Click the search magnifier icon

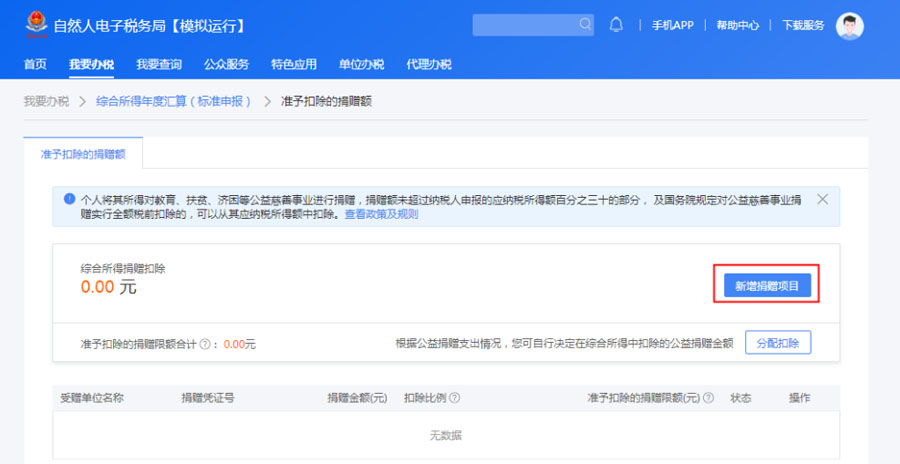[585, 25]
